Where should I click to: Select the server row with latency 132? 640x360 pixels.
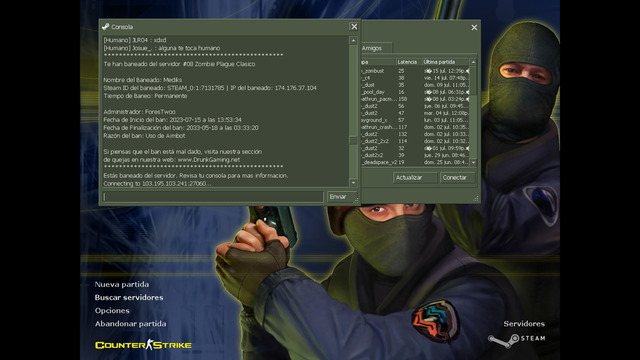pos(415,134)
